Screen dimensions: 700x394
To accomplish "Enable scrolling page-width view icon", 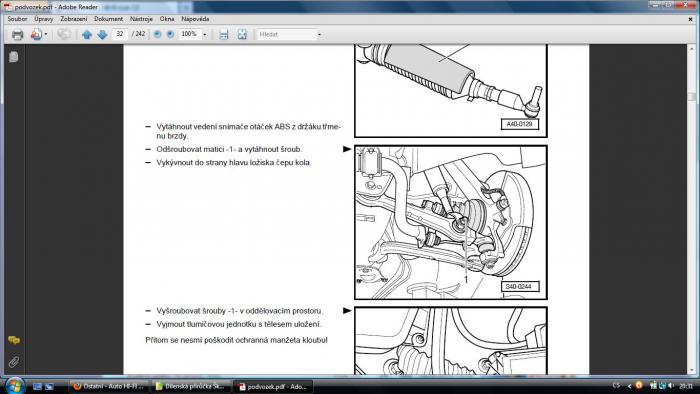I will [x=224, y=34].
